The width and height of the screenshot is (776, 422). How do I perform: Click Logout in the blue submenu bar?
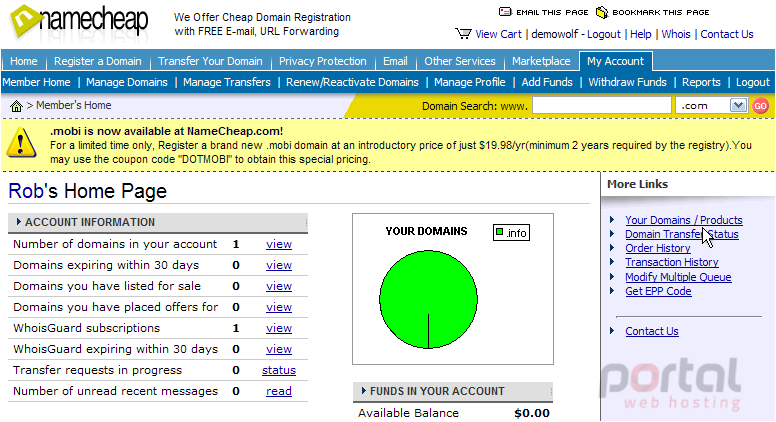[x=753, y=82]
